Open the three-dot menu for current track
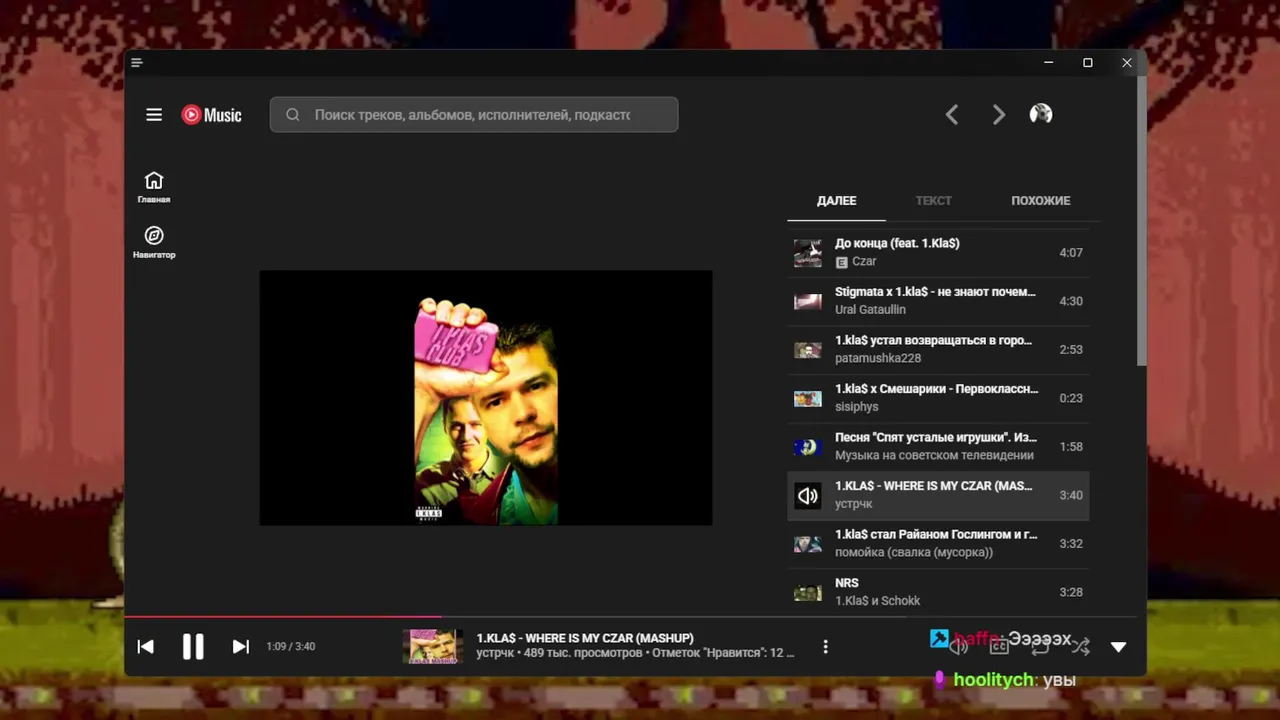 (825, 647)
